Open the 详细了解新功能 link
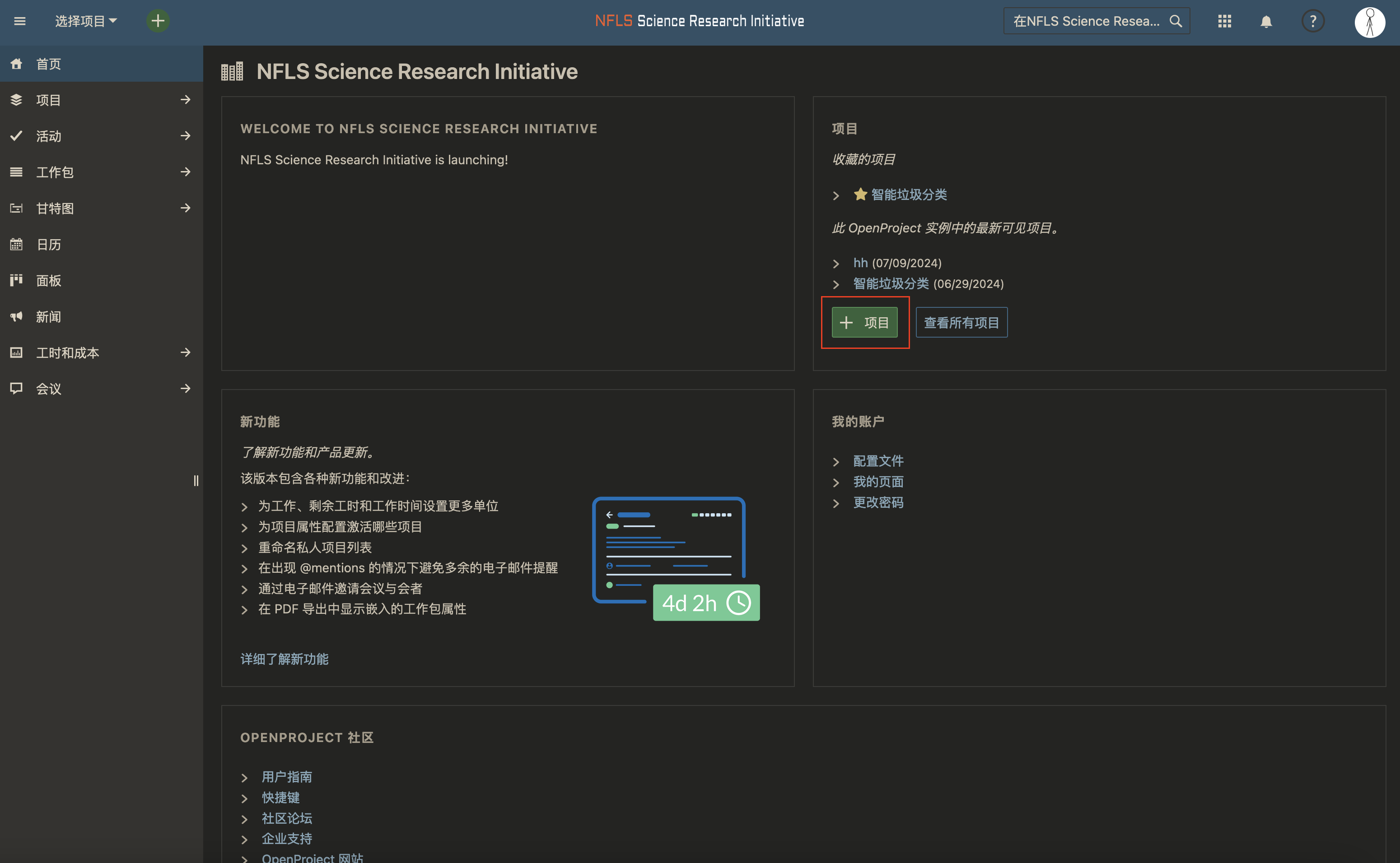The height and width of the screenshot is (863, 1400). [x=285, y=659]
